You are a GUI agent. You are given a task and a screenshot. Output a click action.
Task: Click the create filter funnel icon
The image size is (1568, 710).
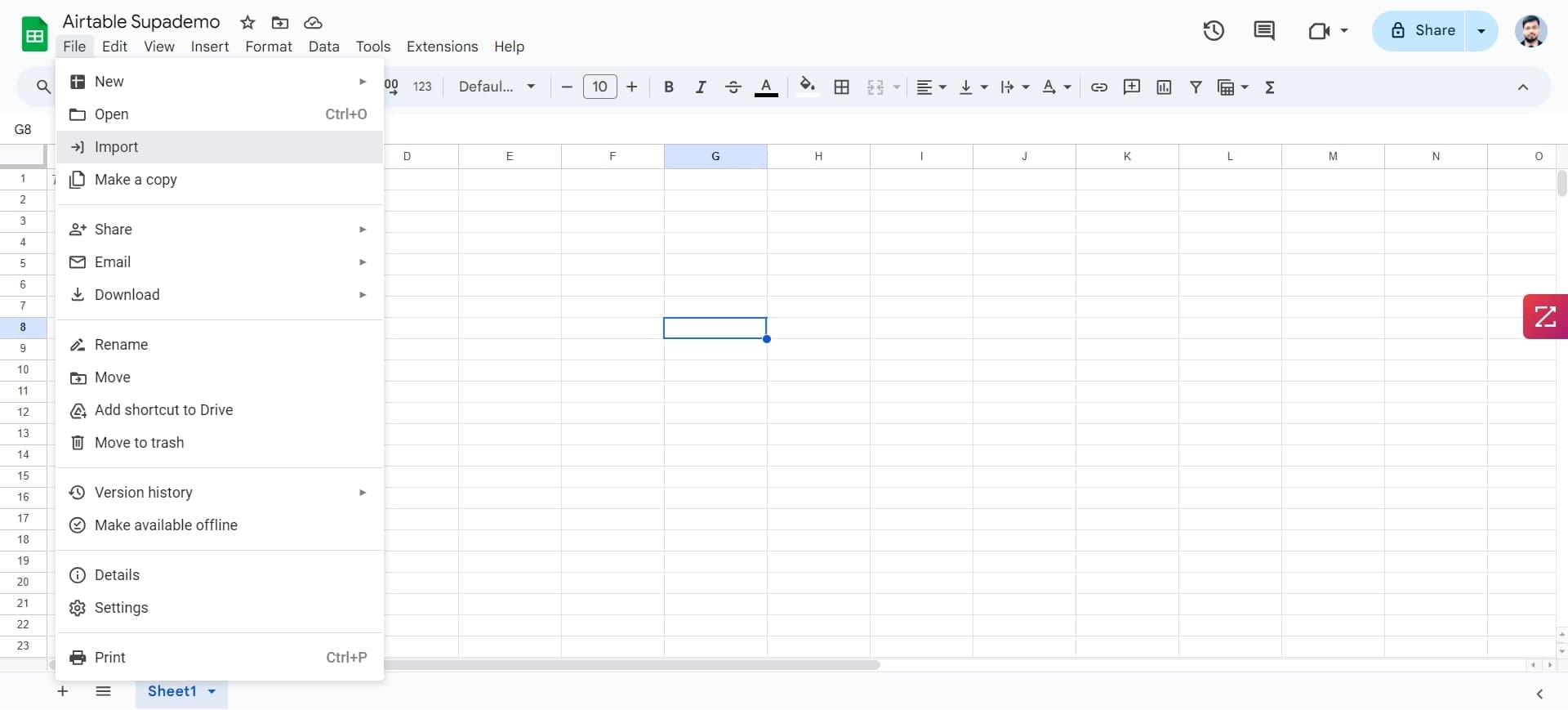coord(1196,87)
